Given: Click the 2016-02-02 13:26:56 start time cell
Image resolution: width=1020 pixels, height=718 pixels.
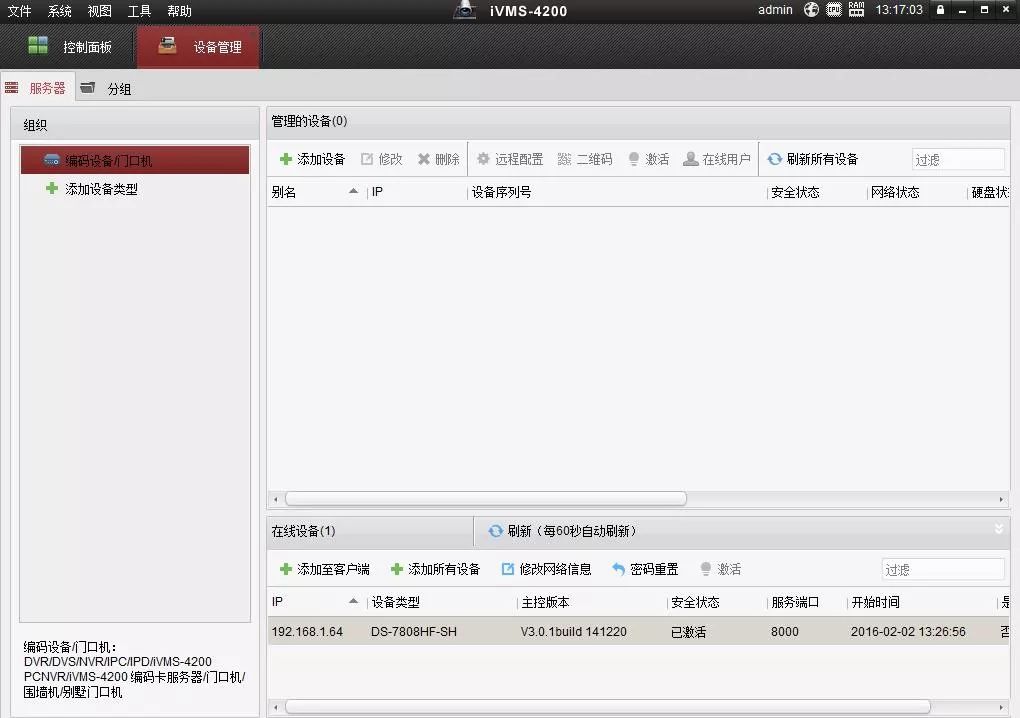Looking at the screenshot, I should [908, 632].
